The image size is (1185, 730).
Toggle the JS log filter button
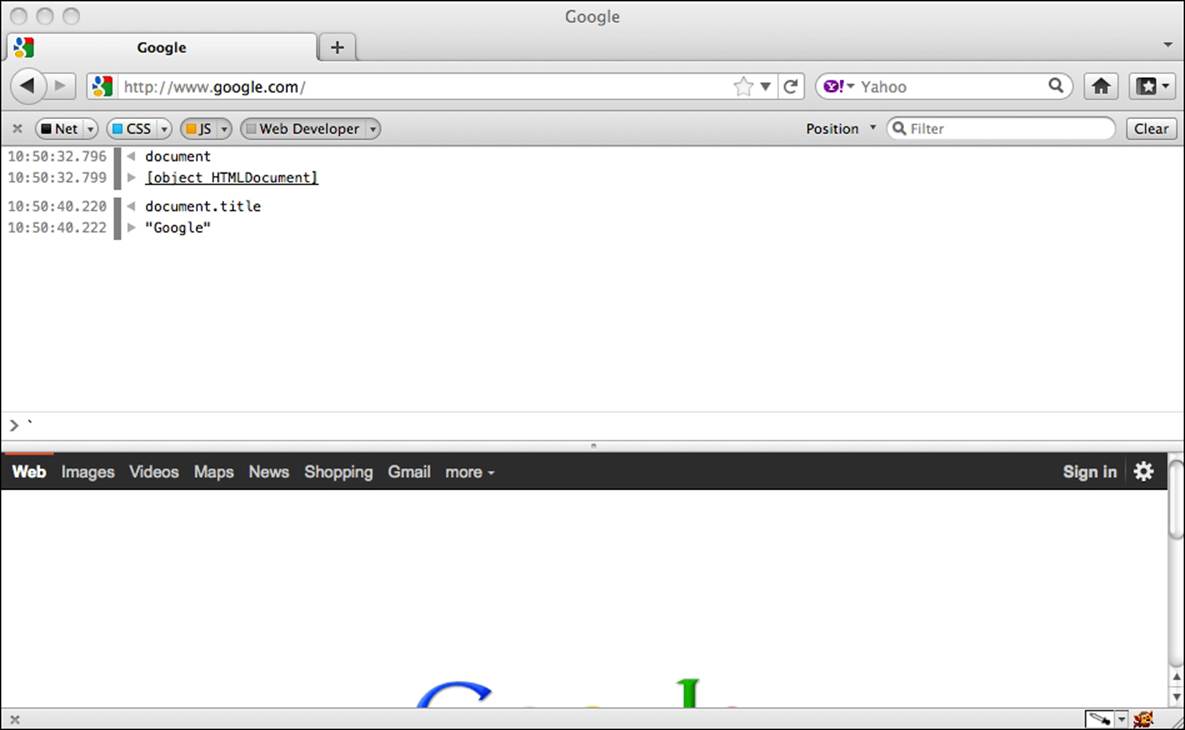199,128
